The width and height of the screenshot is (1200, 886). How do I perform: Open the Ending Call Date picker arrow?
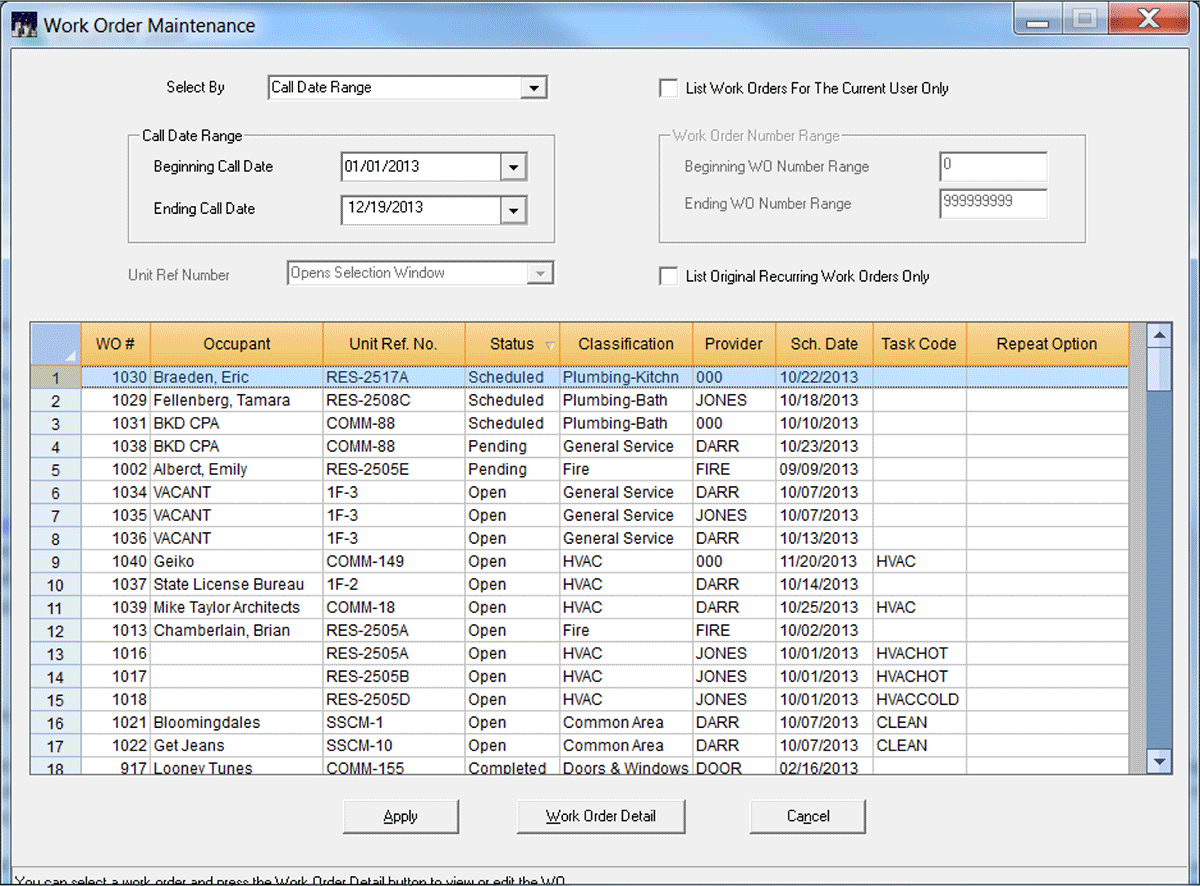tap(513, 209)
